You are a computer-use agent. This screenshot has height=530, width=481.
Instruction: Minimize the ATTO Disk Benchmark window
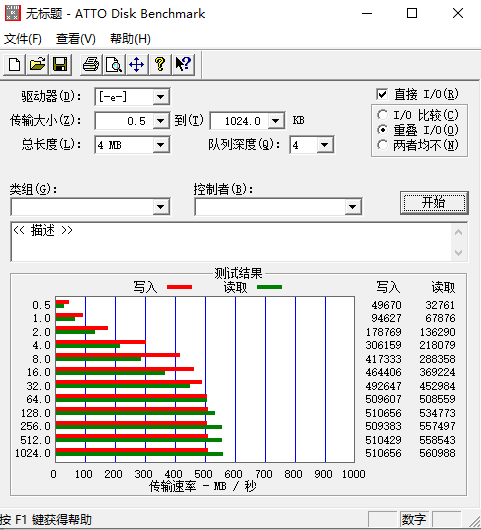pyautogui.click(x=367, y=14)
